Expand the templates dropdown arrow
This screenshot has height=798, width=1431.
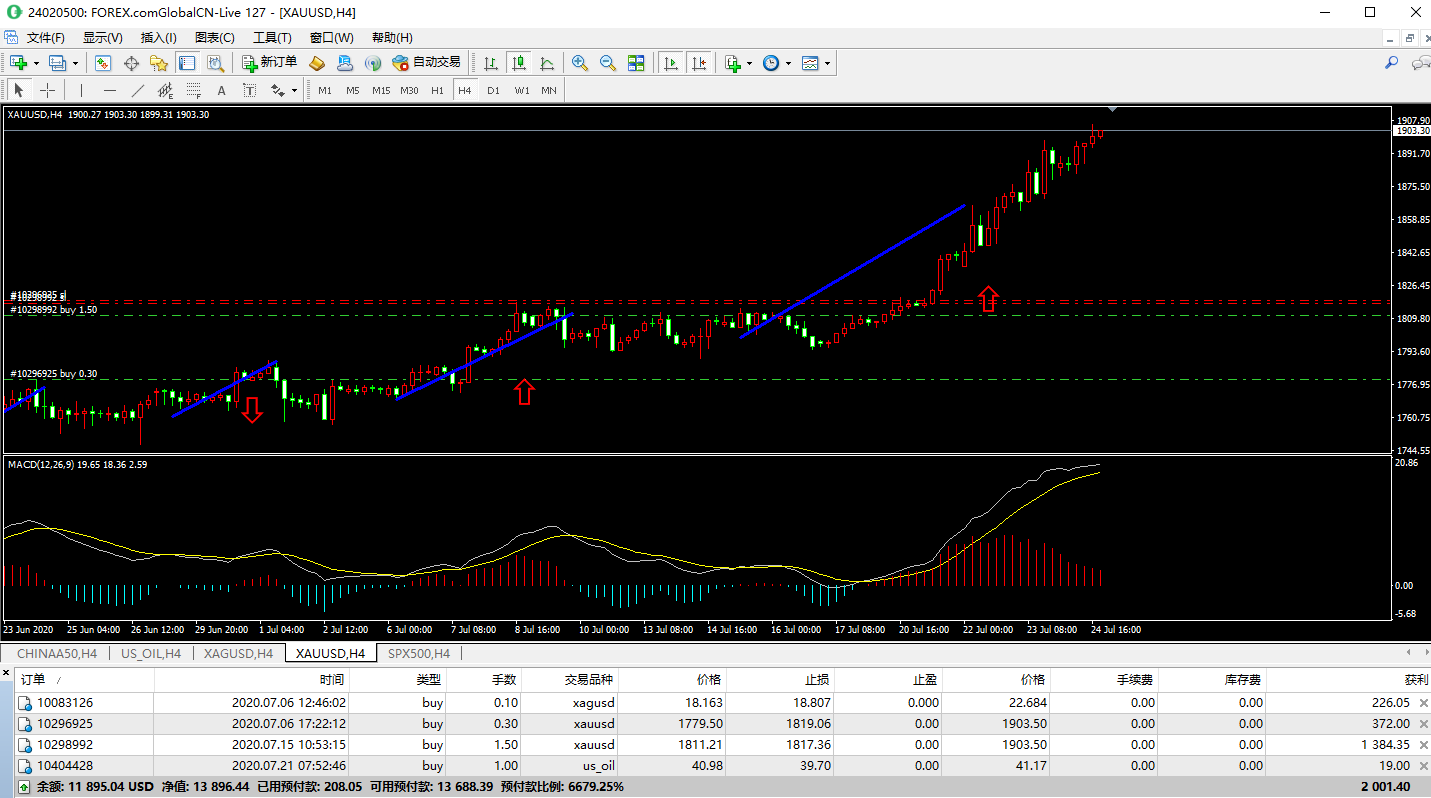pyautogui.click(x=827, y=63)
